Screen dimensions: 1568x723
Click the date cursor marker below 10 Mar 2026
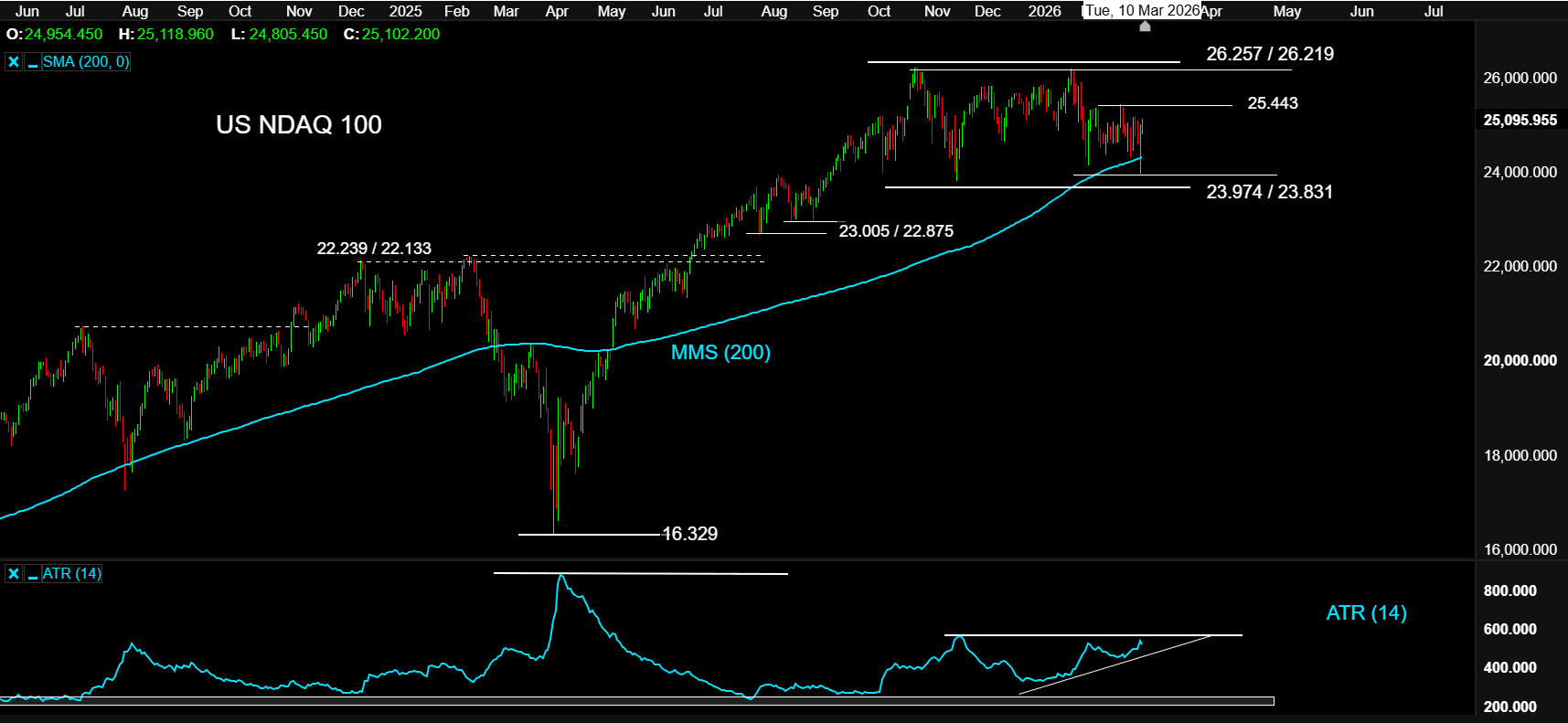(1145, 27)
